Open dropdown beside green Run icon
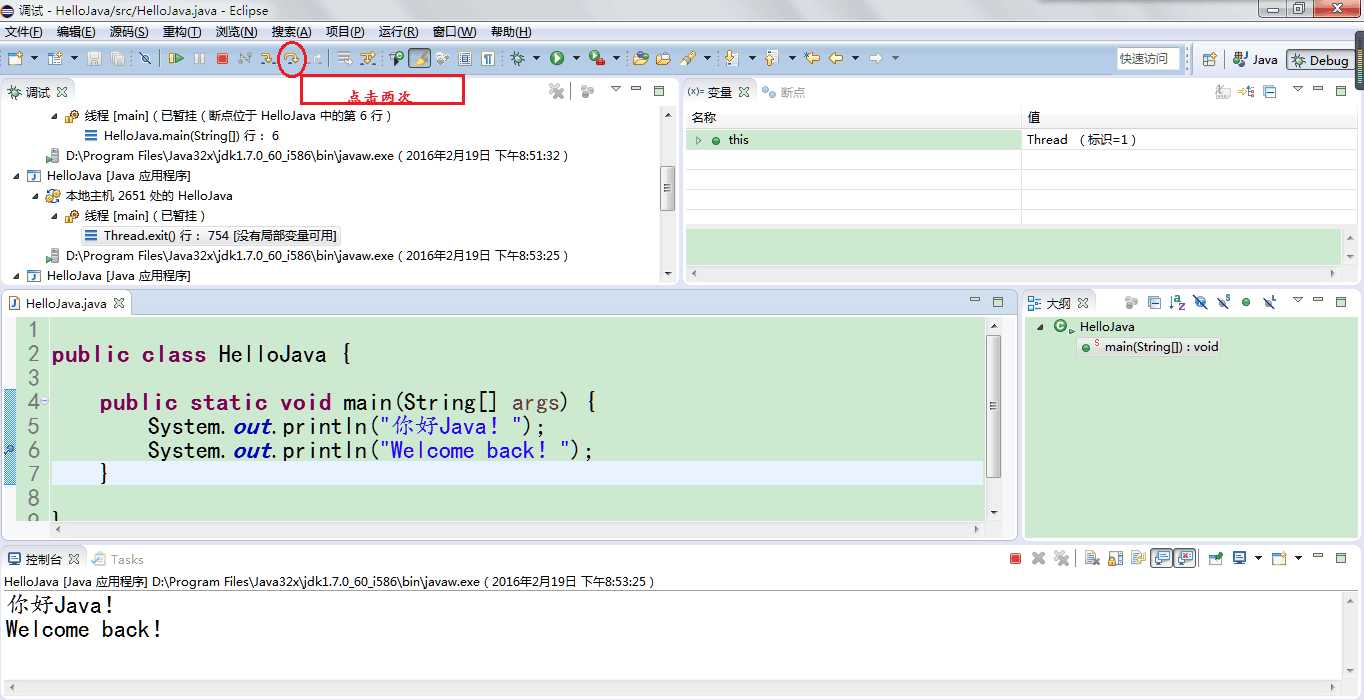Viewport: 1364px width, 700px height. (576, 59)
